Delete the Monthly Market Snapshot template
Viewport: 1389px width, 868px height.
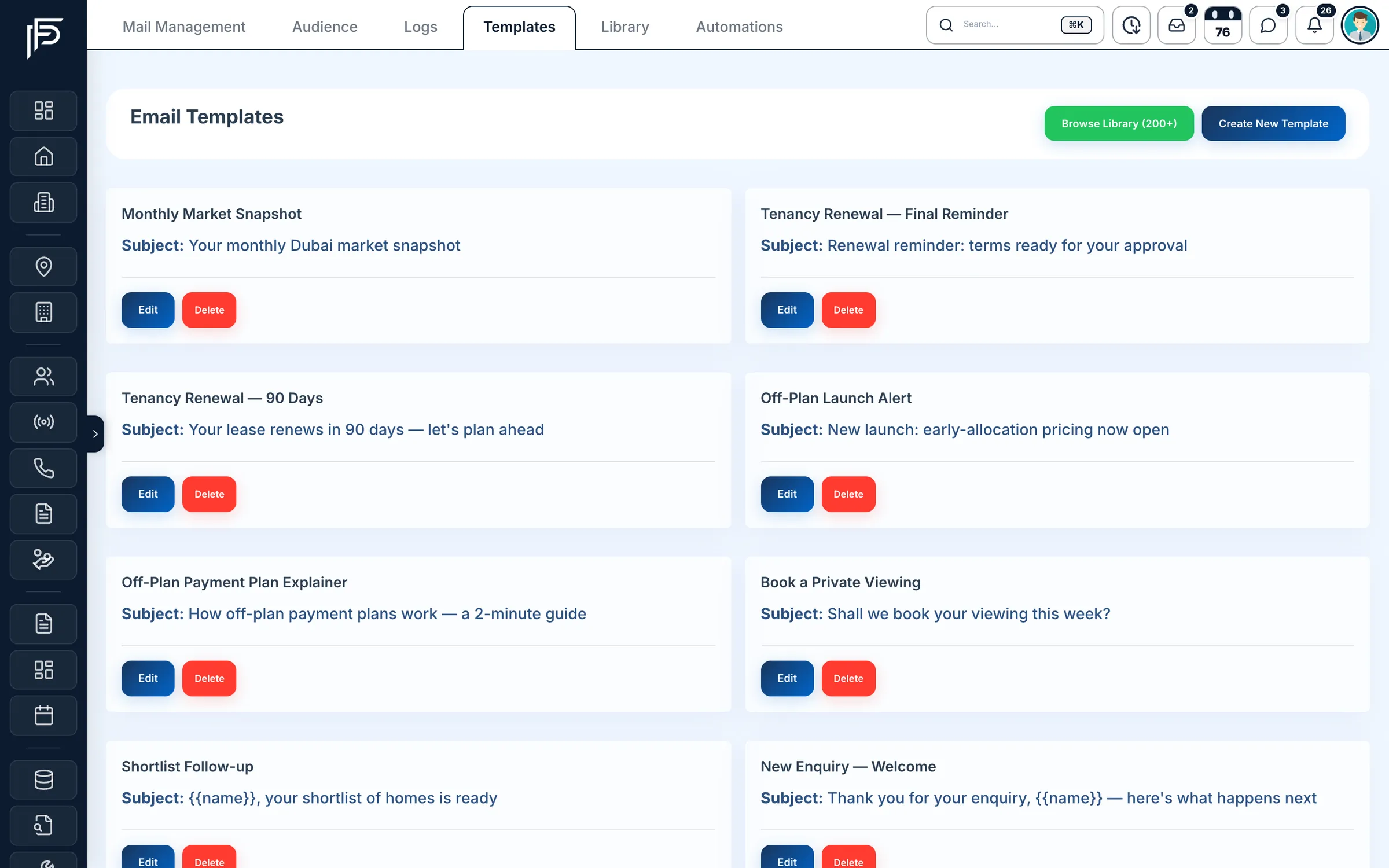coord(209,310)
